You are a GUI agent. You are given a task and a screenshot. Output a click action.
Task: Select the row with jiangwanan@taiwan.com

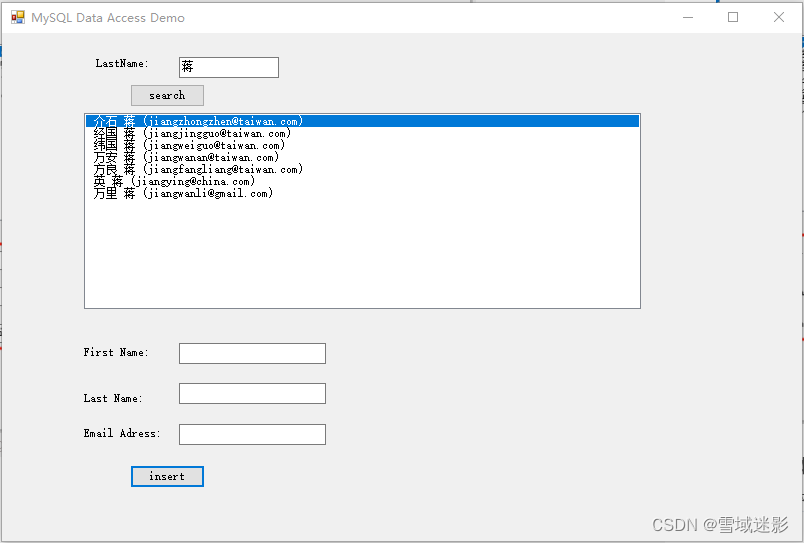click(x=363, y=157)
